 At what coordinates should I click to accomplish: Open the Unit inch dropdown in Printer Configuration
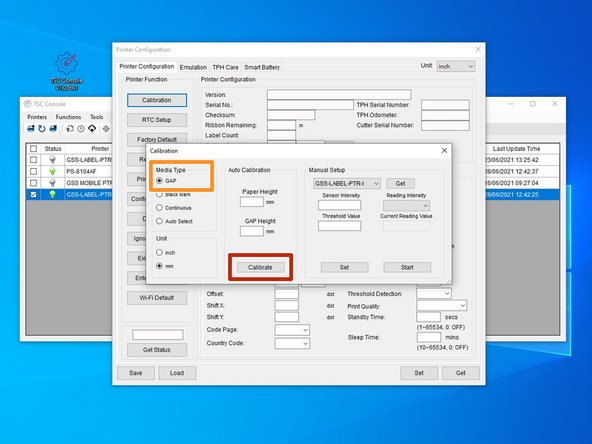tap(456, 66)
